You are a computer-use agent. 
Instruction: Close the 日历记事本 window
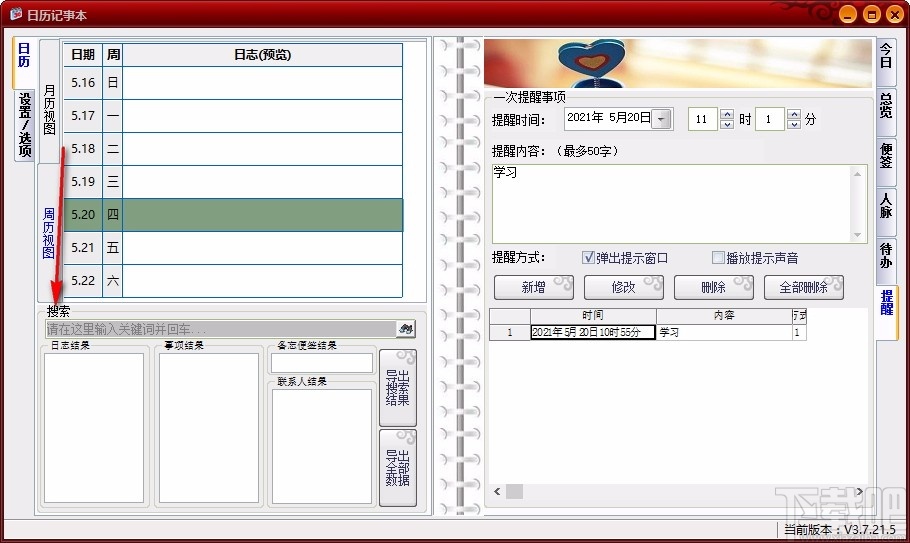(x=895, y=15)
